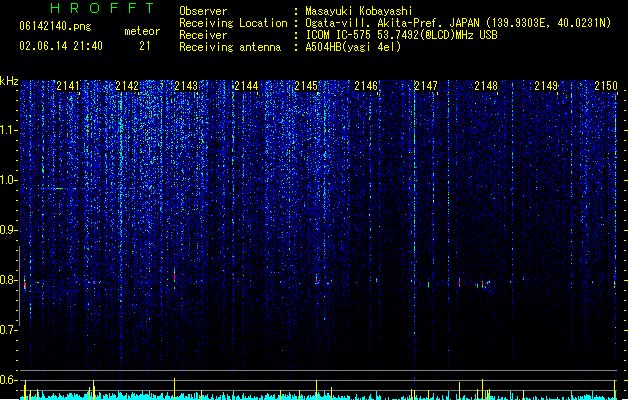Click the 2143 time marker
This screenshot has height=400, width=629.
[186, 85]
